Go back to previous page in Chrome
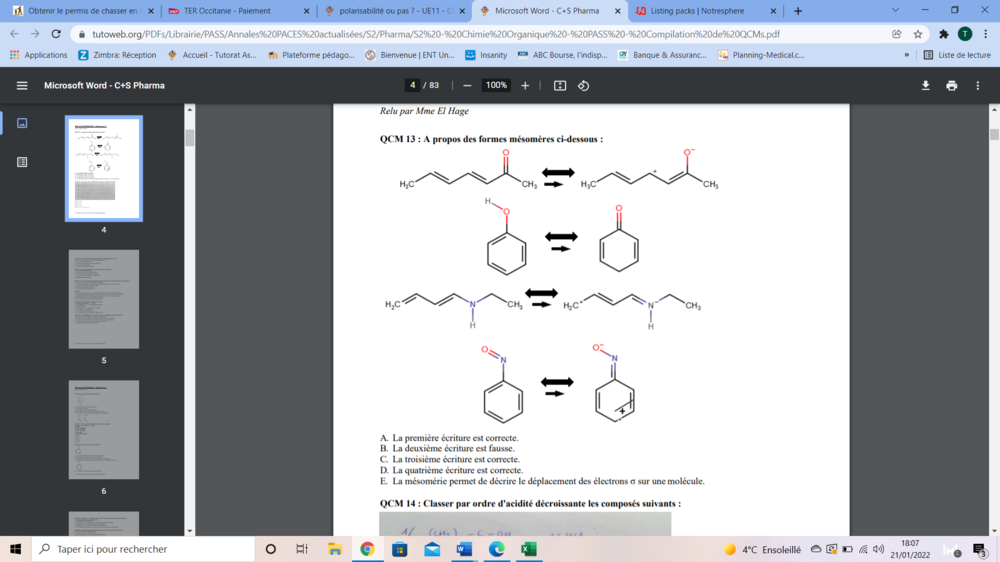1000x562 pixels. pos(14,34)
